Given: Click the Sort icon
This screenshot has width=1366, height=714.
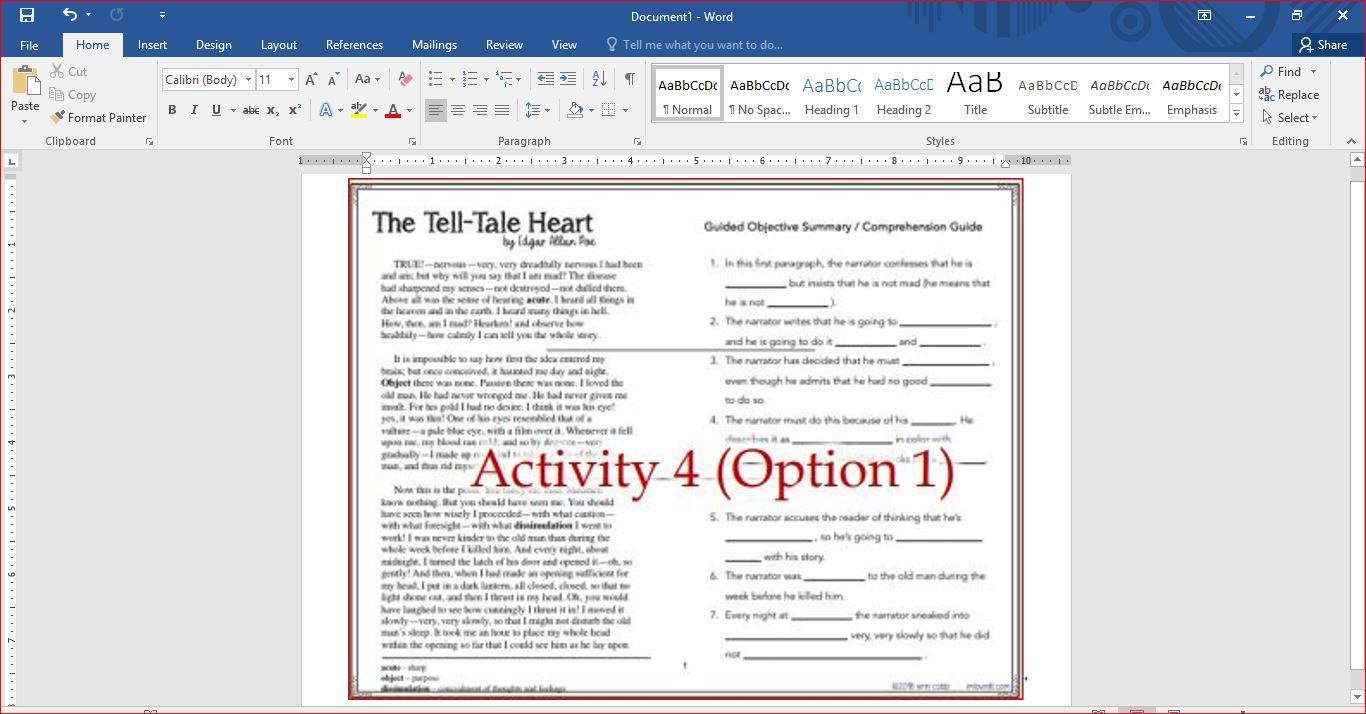Looking at the screenshot, I should click(x=599, y=79).
